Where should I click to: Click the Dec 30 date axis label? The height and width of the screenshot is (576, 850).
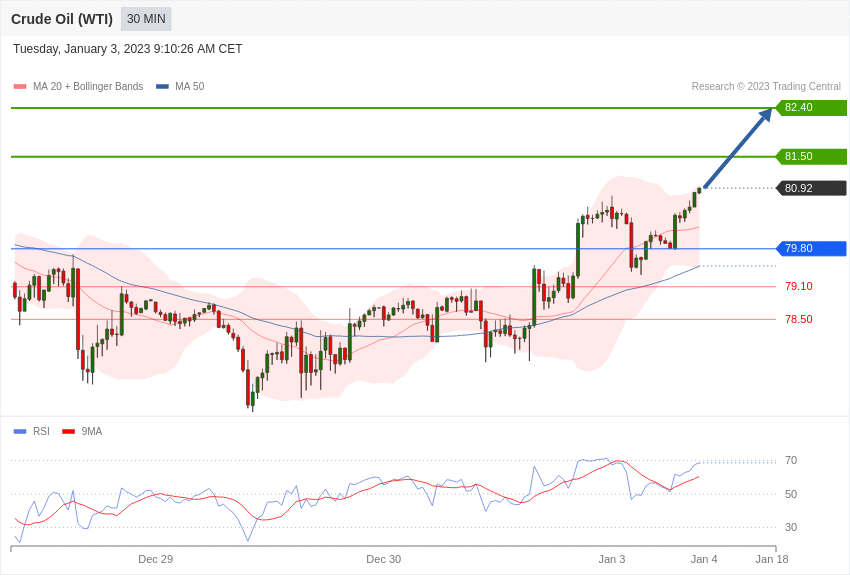pyautogui.click(x=383, y=559)
